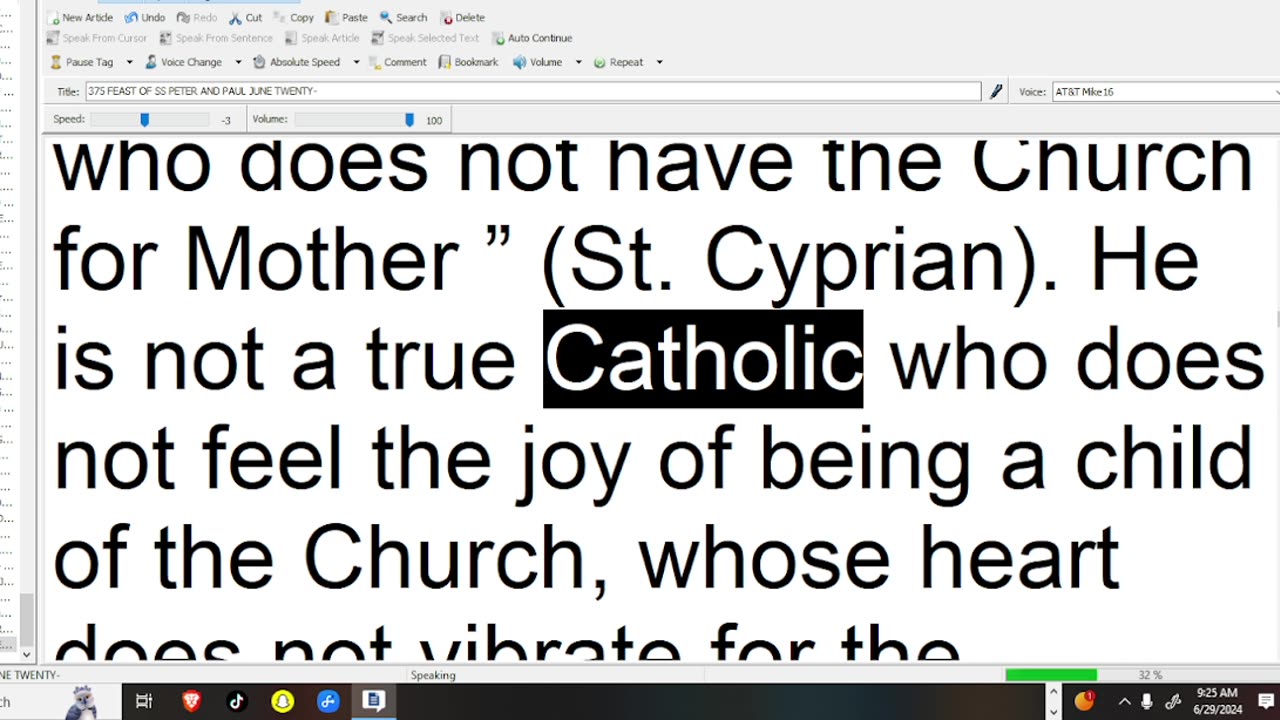This screenshot has width=1280, height=720.
Task: Cut the selected text
Action: point(245,17)
